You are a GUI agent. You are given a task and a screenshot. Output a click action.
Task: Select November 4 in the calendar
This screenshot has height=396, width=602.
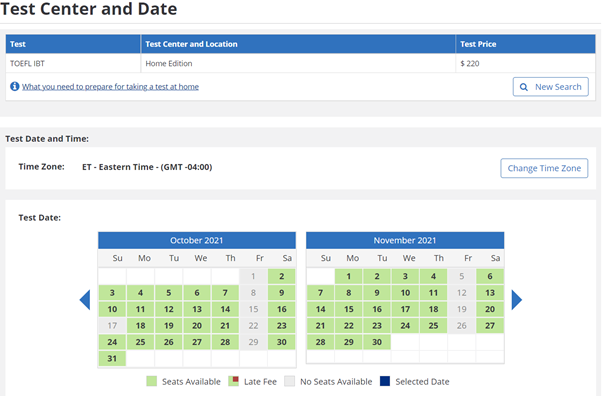433,276
